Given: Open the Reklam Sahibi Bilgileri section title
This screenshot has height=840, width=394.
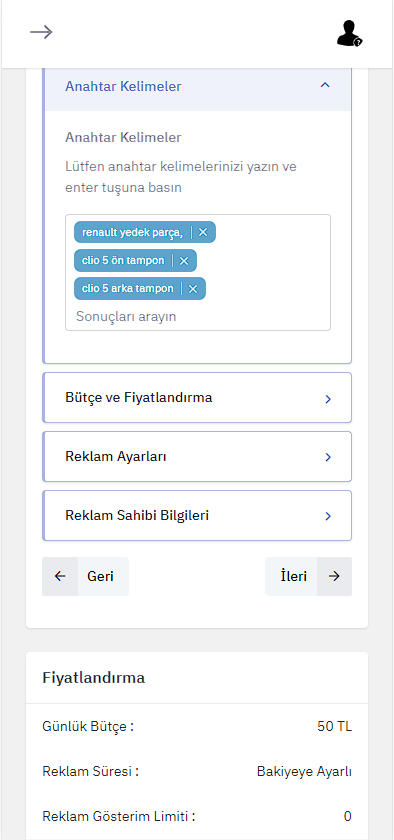Looking at the screenshot, I should click(137, 515).
